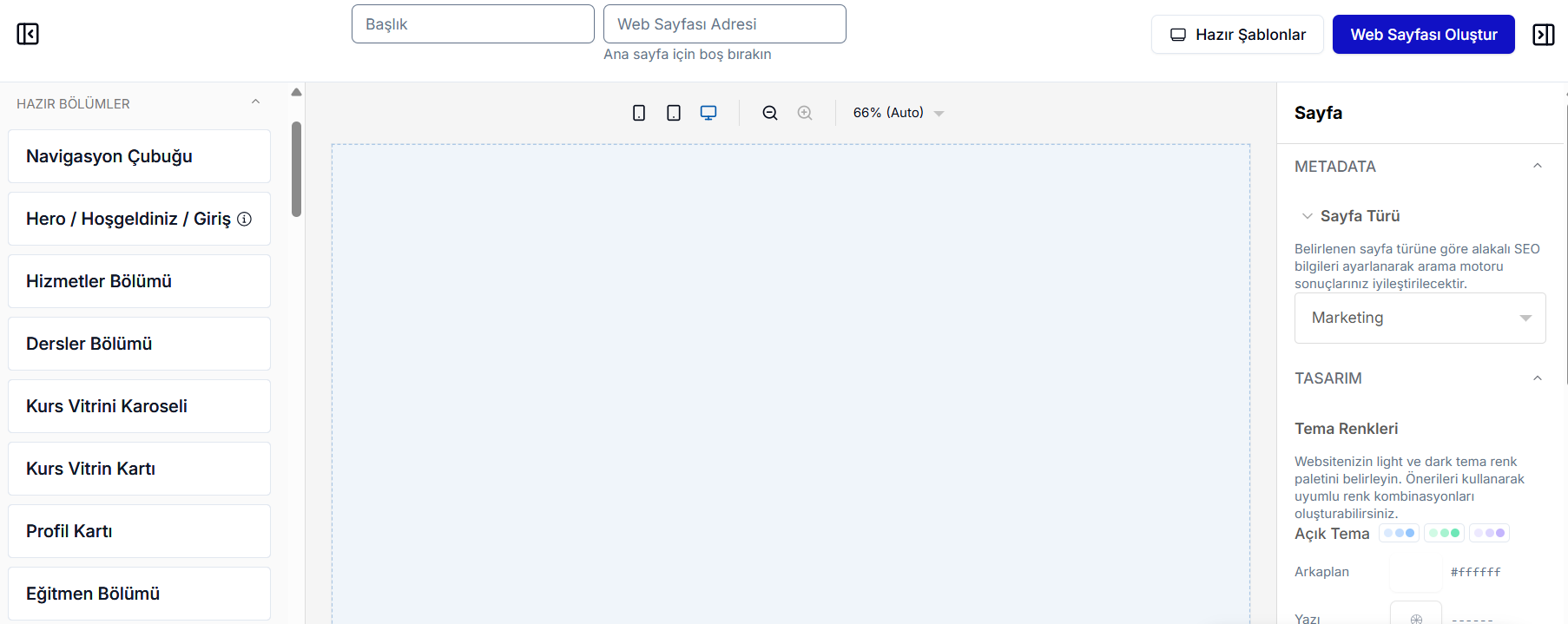The image size is (1568, 624).
Task: Collapse the TASARIM section
Action: tap(1537, 378)
